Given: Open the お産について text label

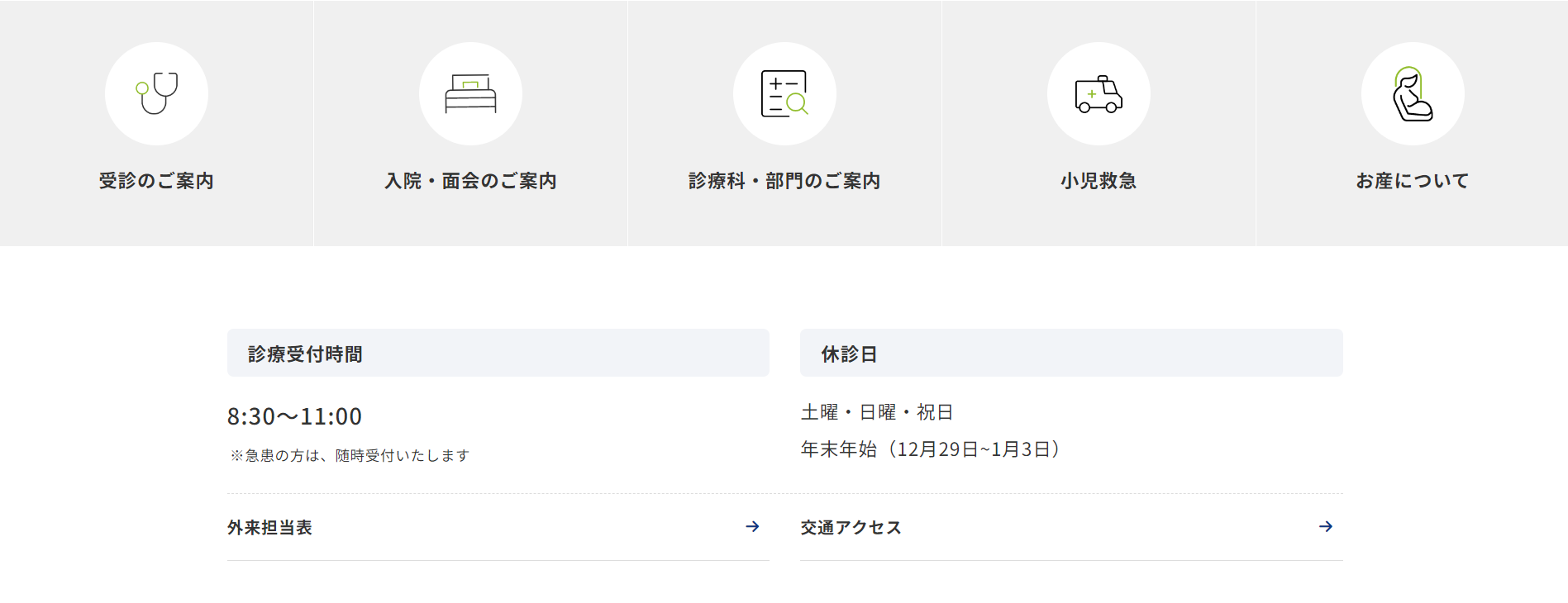Looking at the screenshot, I should 1413,181.
